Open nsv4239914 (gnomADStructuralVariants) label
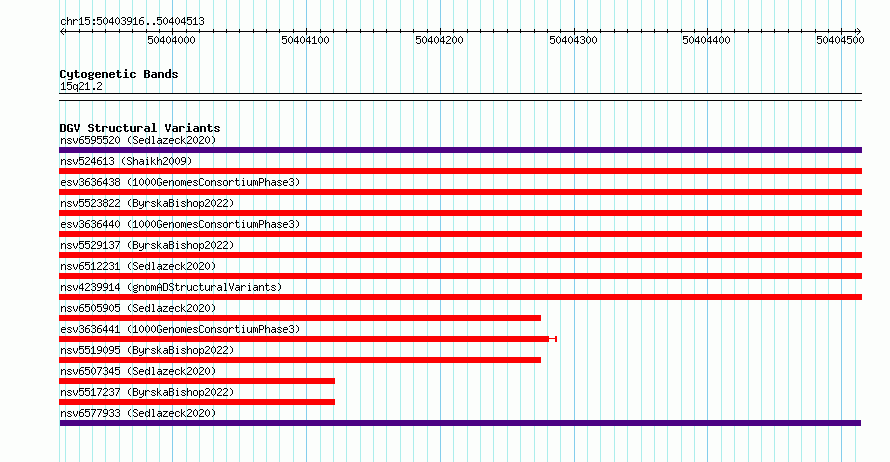 click(171, 287)
